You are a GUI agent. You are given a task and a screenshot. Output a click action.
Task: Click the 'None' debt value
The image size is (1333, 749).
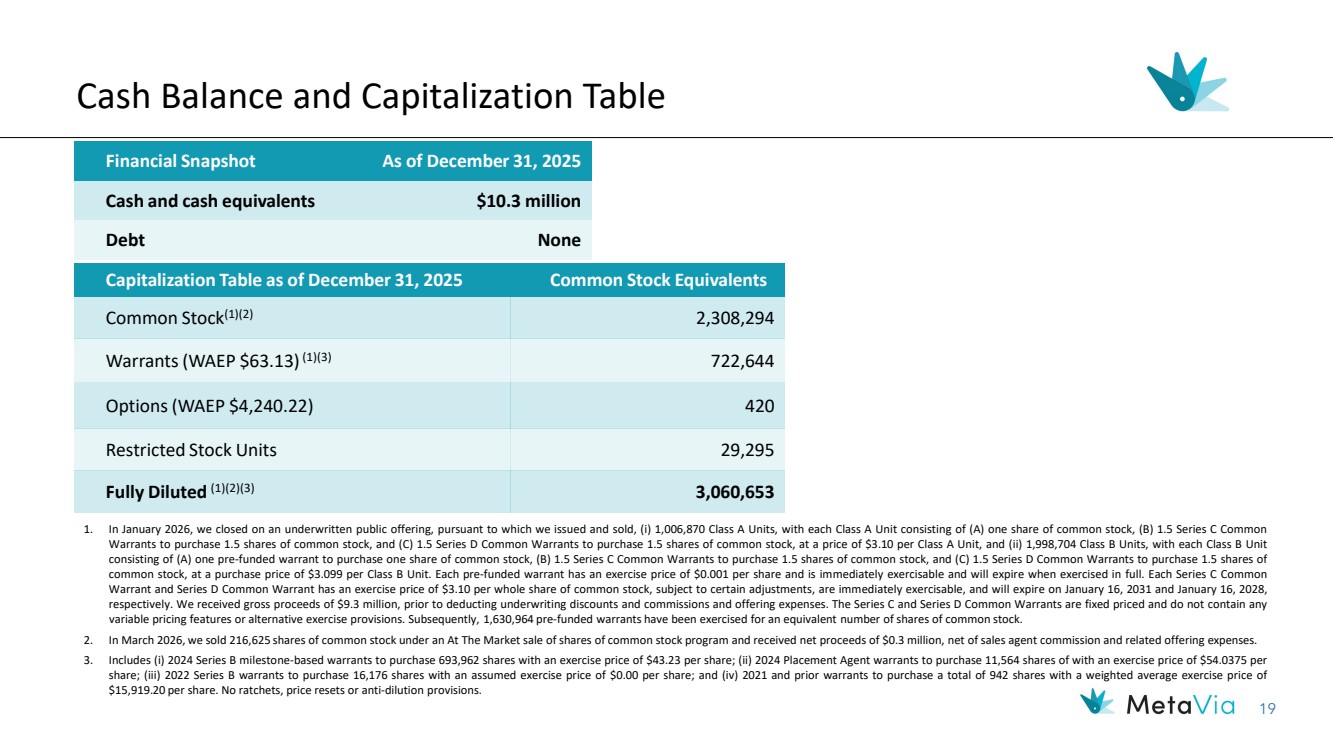[558, 240]
